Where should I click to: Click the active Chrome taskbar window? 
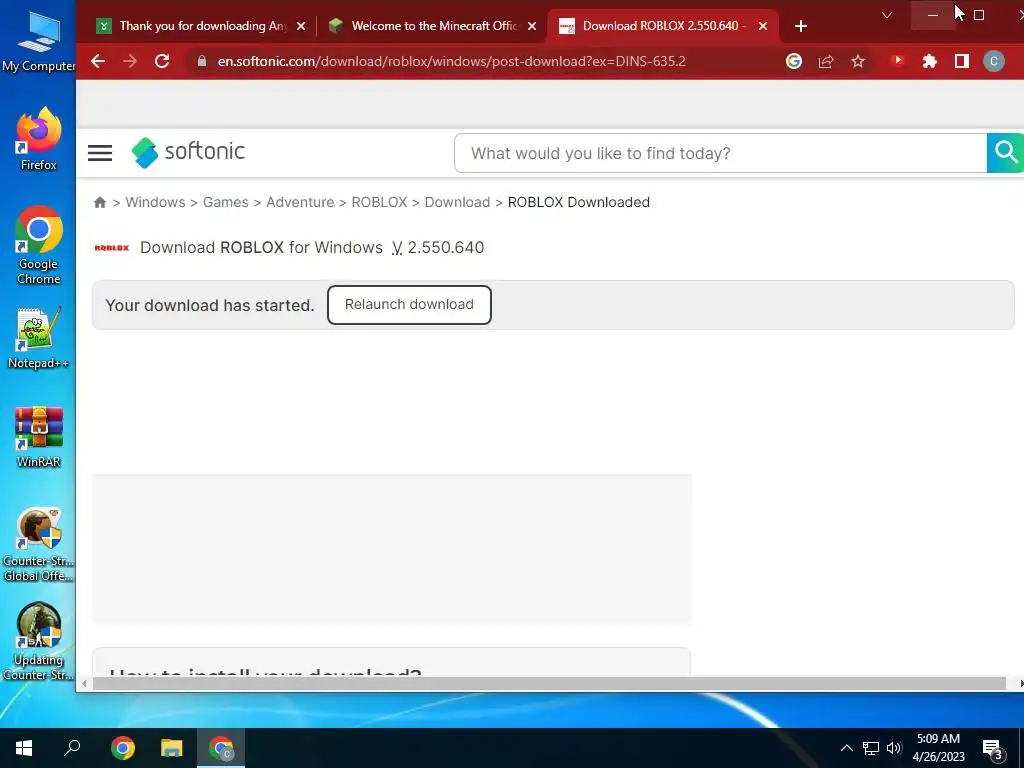click(221, 748)
